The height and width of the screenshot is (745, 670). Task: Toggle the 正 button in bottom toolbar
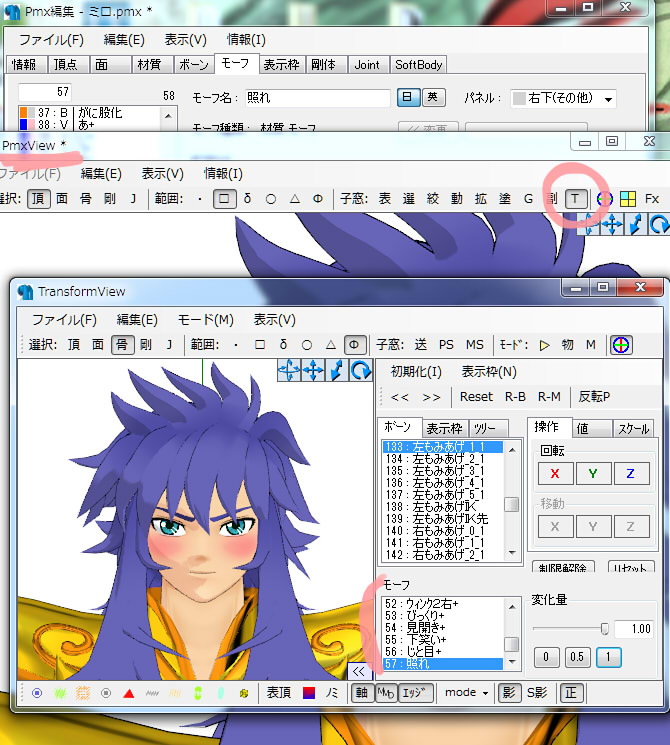(571, 693)
